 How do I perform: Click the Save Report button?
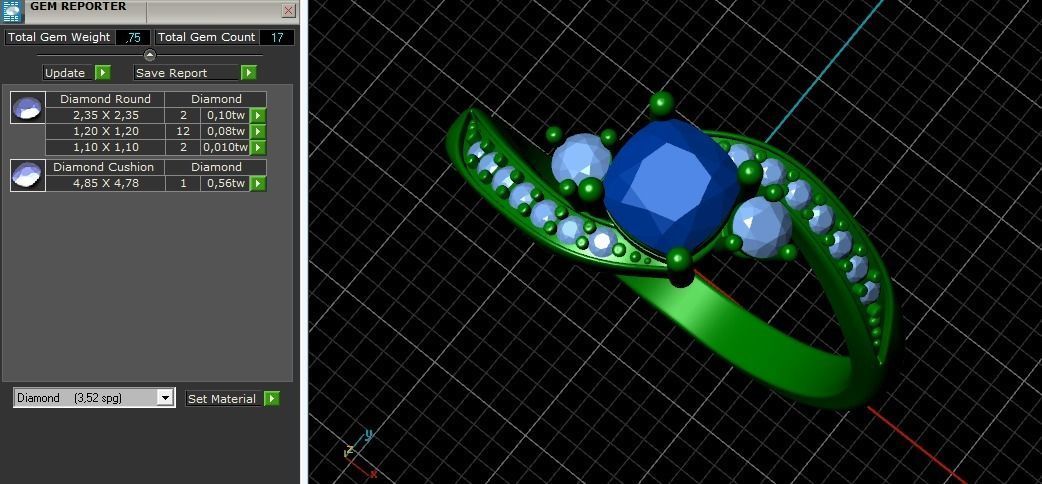pos(186,72)
